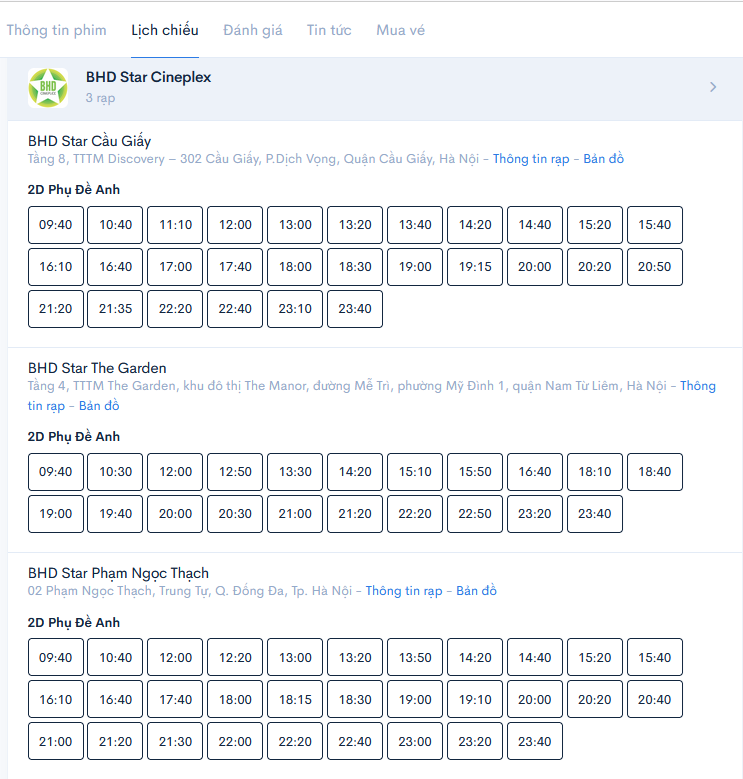Select the 13:50 showtime

(x=415, y=657)
